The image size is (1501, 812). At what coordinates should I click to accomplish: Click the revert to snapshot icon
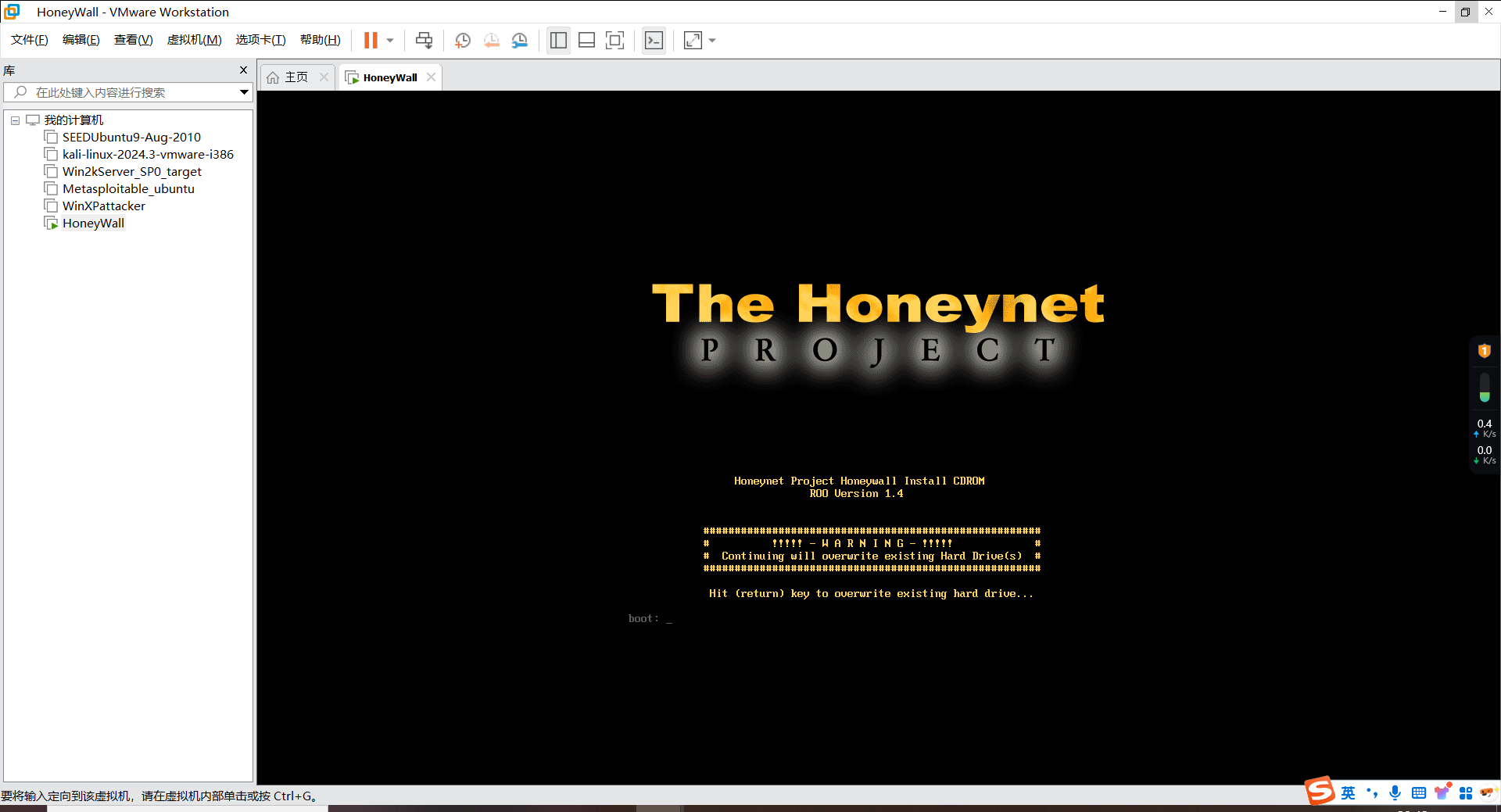tap(491, 40)
